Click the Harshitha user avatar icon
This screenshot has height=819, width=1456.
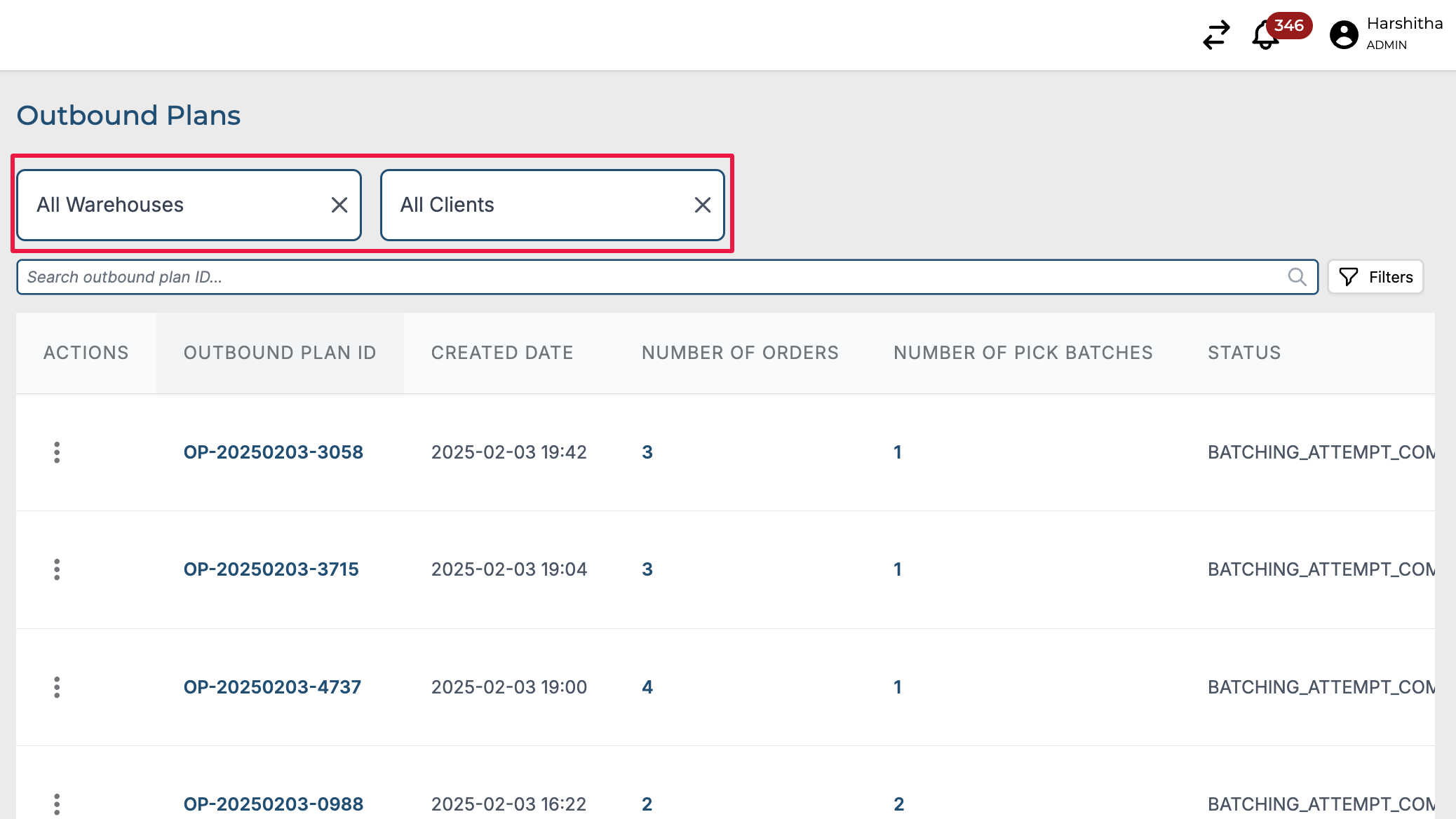(1344, 34)
